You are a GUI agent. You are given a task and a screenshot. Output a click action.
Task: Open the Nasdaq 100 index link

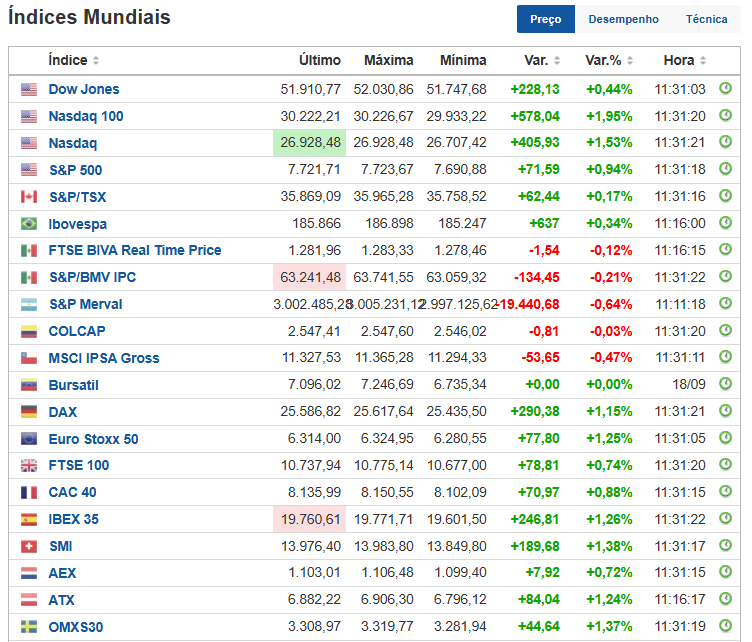pyautogui.click(x=86, y=116)
